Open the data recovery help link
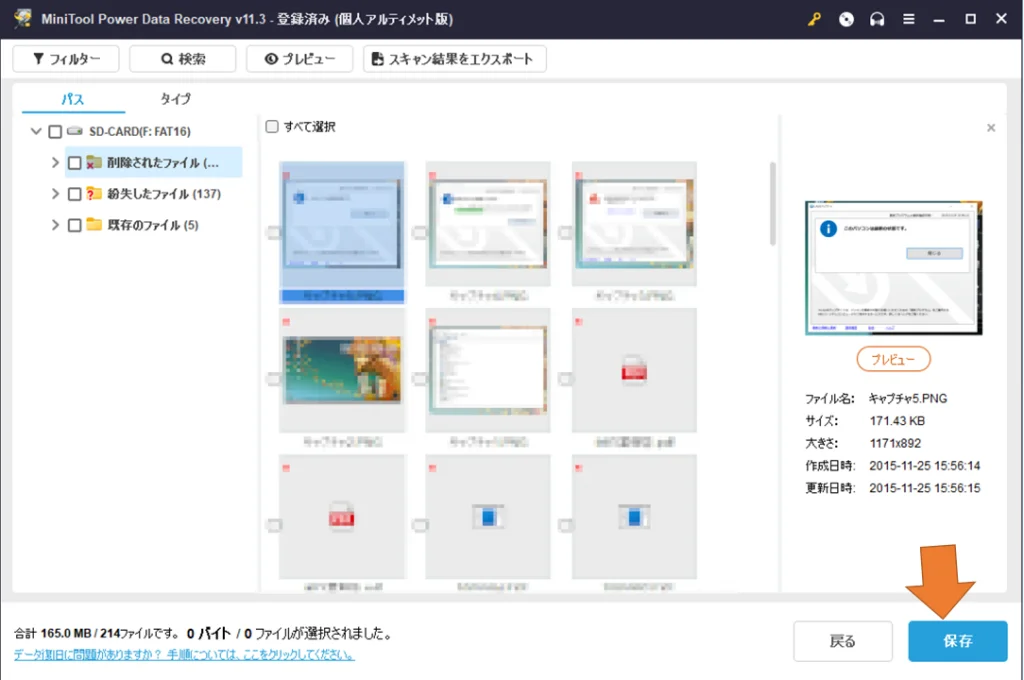The width and height of the screenshot is (1024, 680). [184, 655]
